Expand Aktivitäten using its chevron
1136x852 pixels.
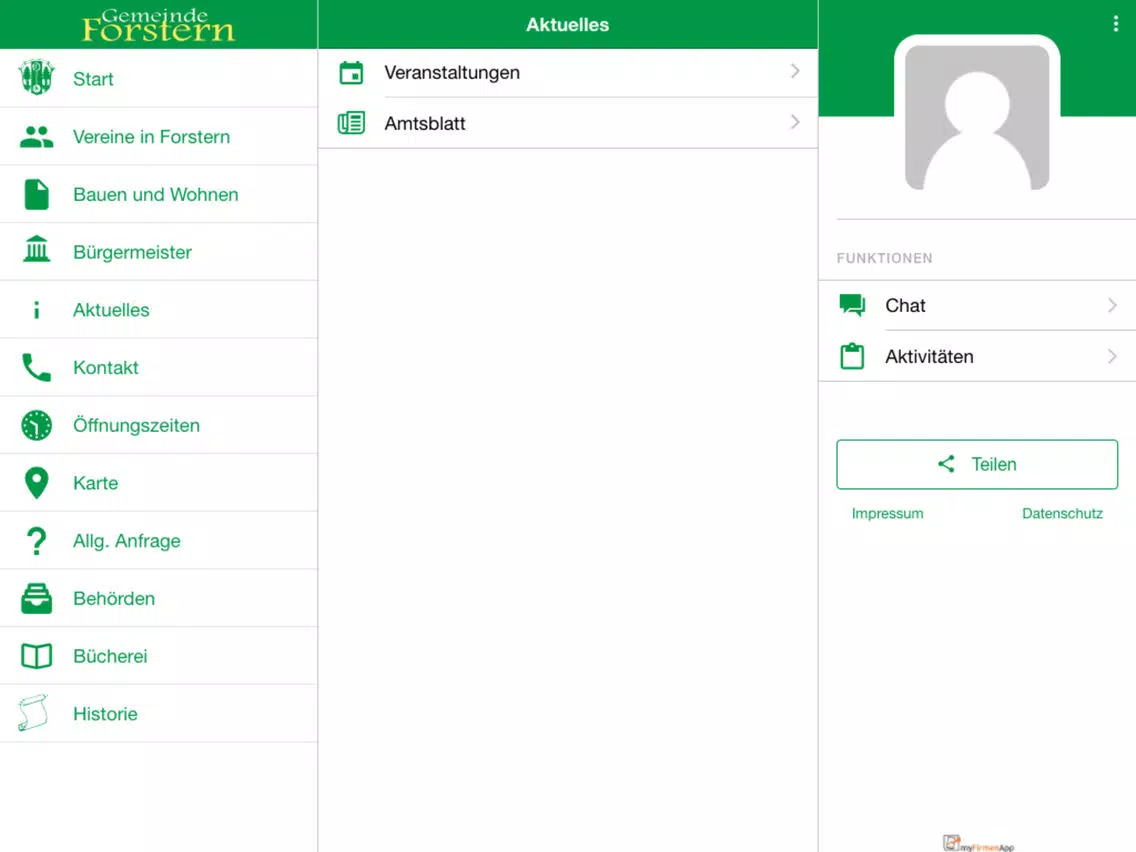point(1112,356)
